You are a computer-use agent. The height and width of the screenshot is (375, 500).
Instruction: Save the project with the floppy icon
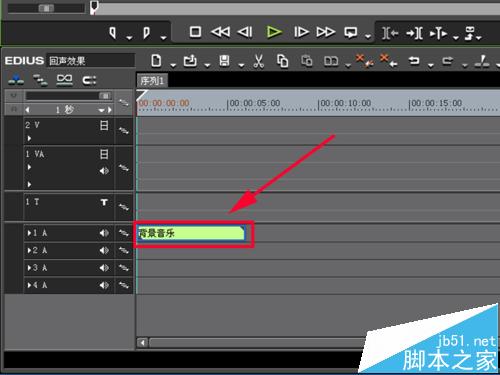(224, 61)
